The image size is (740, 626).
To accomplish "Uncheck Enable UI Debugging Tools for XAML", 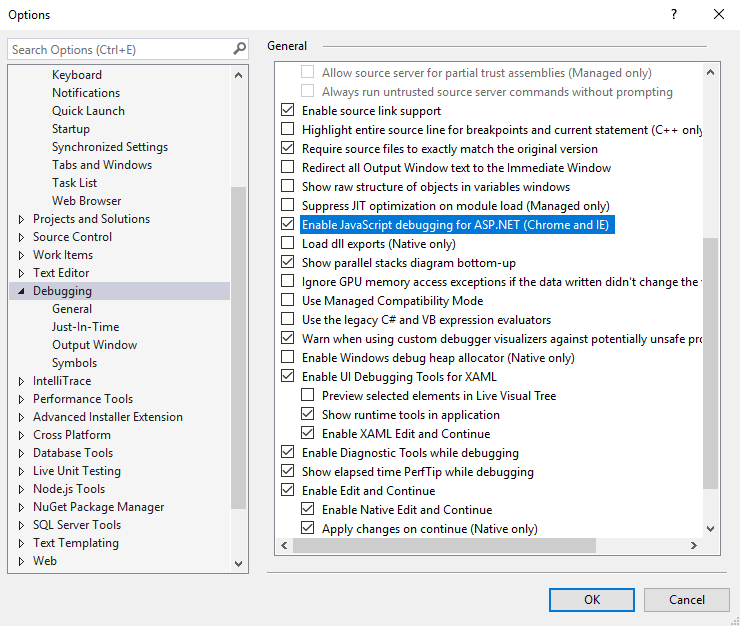I will [287, 376].
